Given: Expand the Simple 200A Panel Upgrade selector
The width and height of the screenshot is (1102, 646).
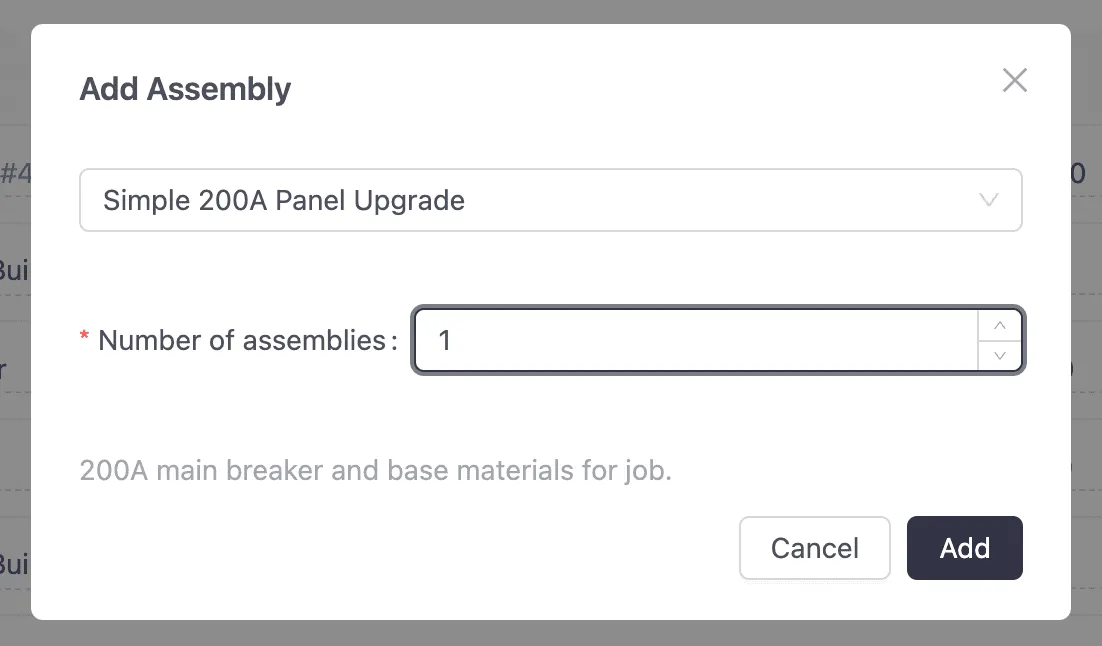Looking at the screenshot, I should coord(550,200).
